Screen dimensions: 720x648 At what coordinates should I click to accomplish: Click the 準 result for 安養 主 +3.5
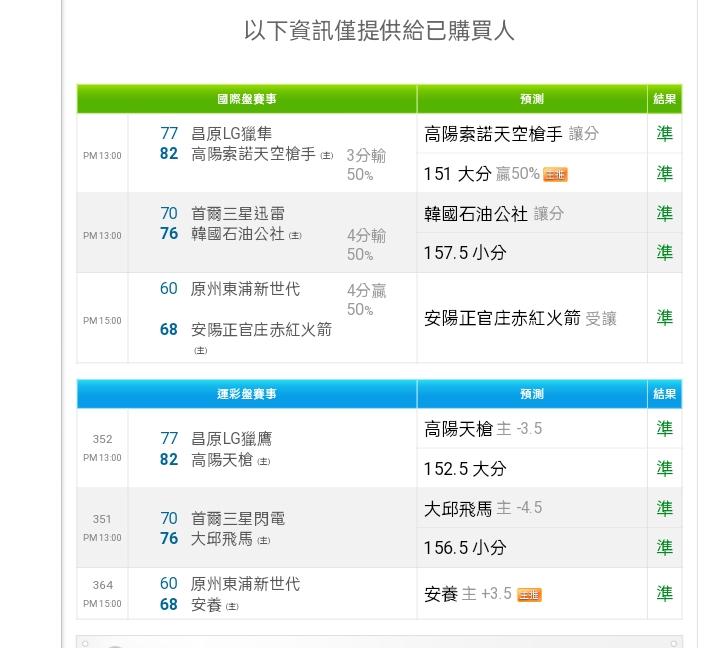664,593
